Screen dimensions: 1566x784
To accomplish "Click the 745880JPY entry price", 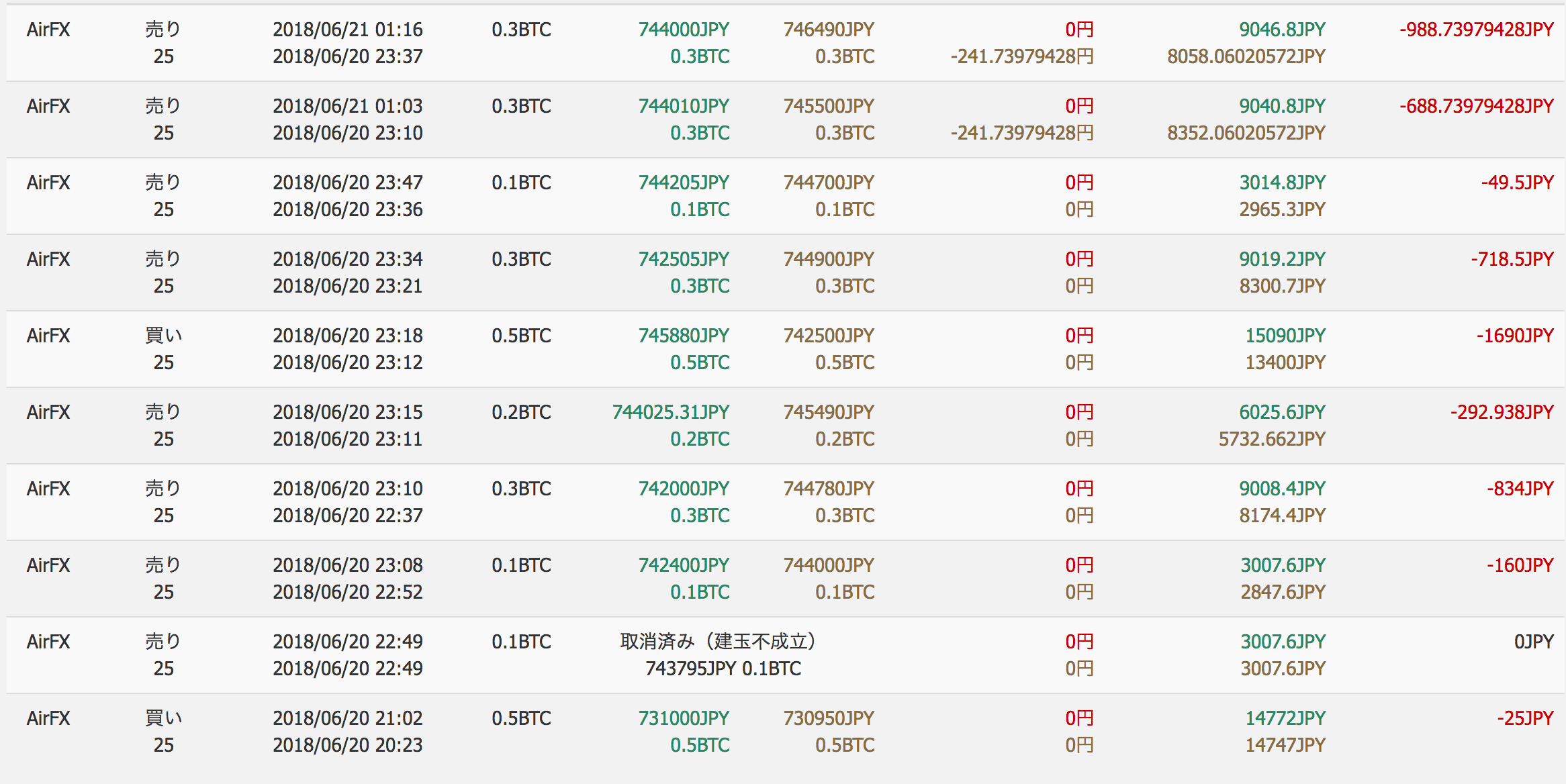I will point(684,336).
